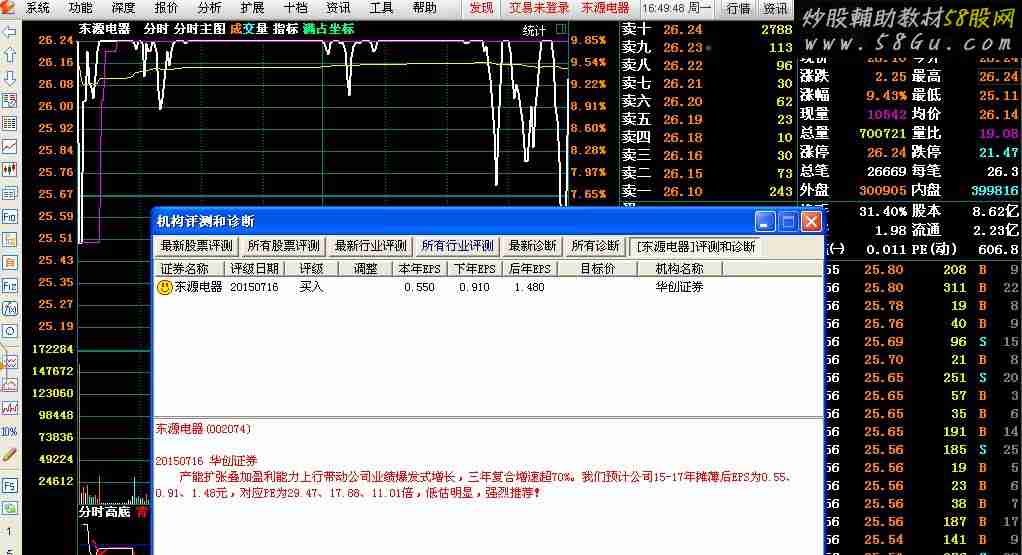Open the quote grid table icon in sidebar
This screenshot has height=555, width=1022.
click(9, 124)
